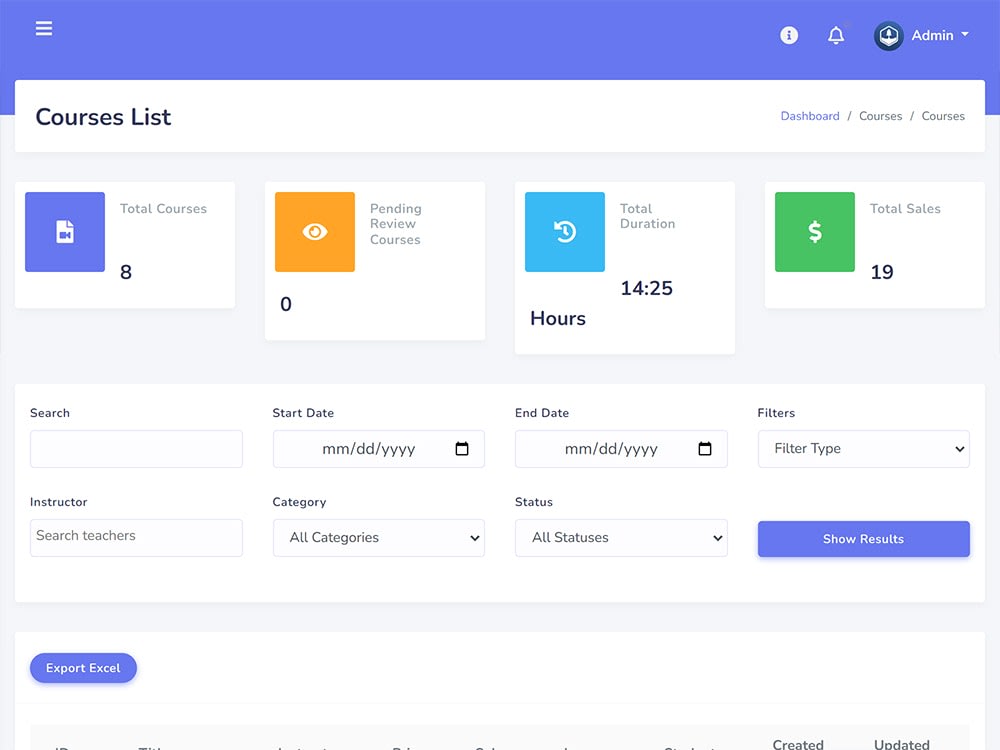Screen dimensions: 1000x750
Task: Open the All Categories dropdown
Action: pyautogui.click(x=379, y=538)
